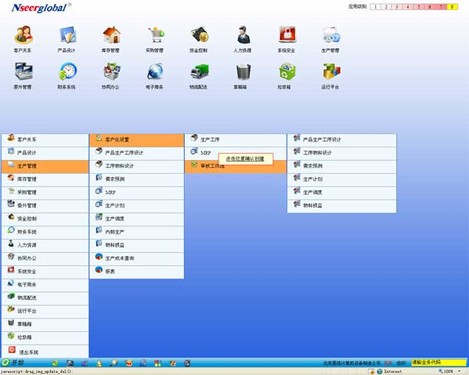
Task: Choose 库存管理 from the start menu list
Action: point(45,179)
